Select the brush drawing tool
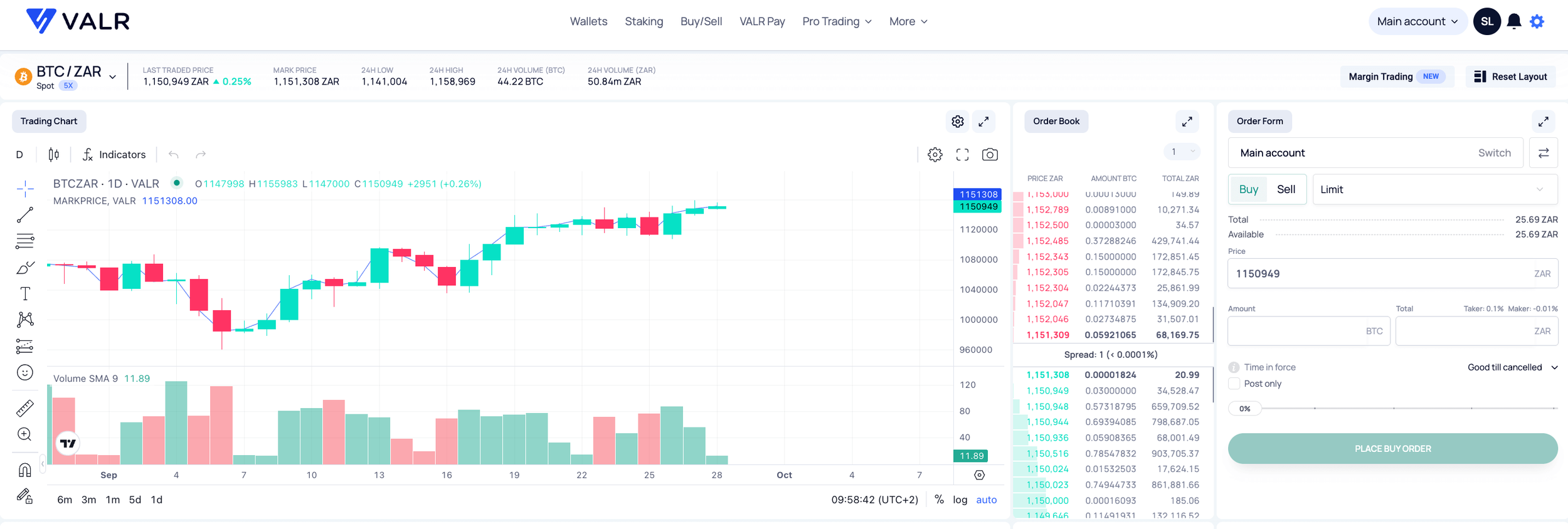This screenshot has height=529, width=1568. [x=25, y=267]
